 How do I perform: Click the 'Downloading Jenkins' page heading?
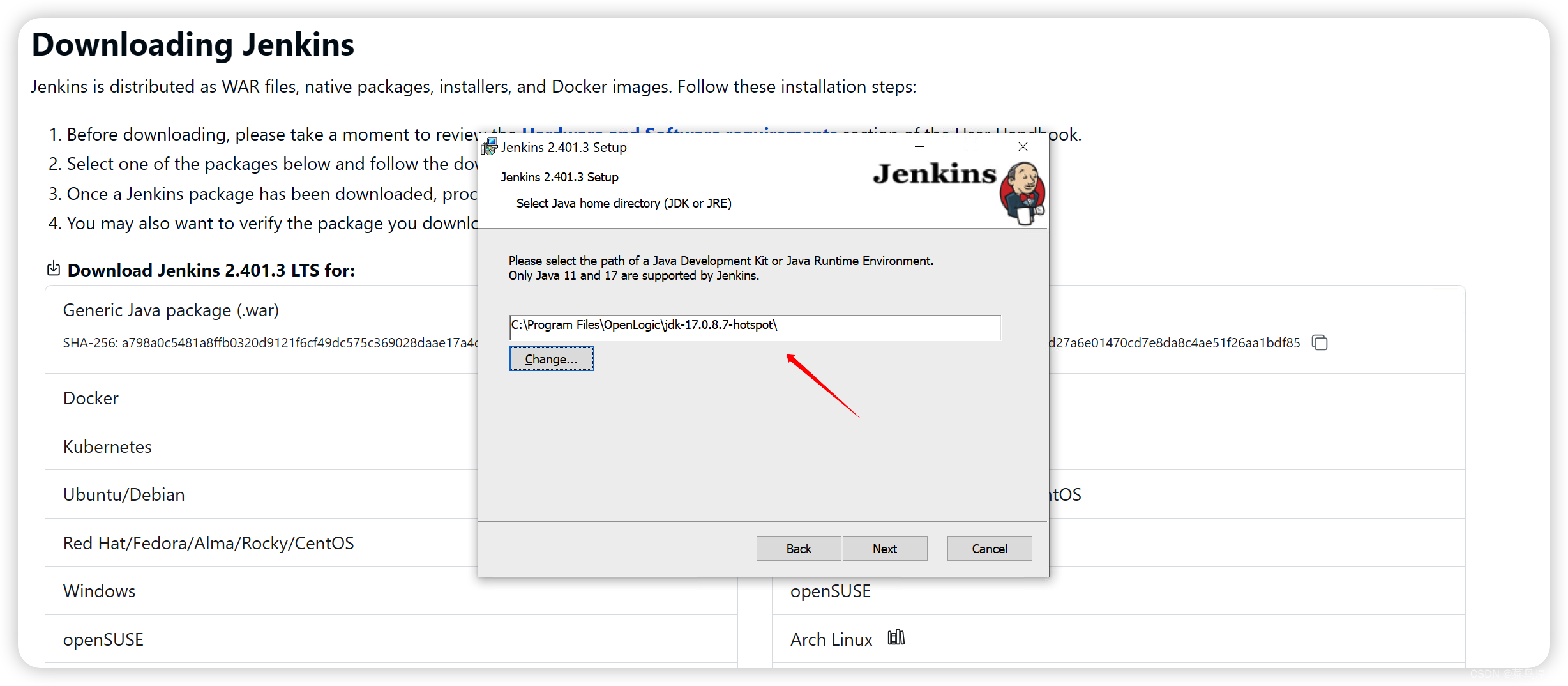click(x=193, y=45)
